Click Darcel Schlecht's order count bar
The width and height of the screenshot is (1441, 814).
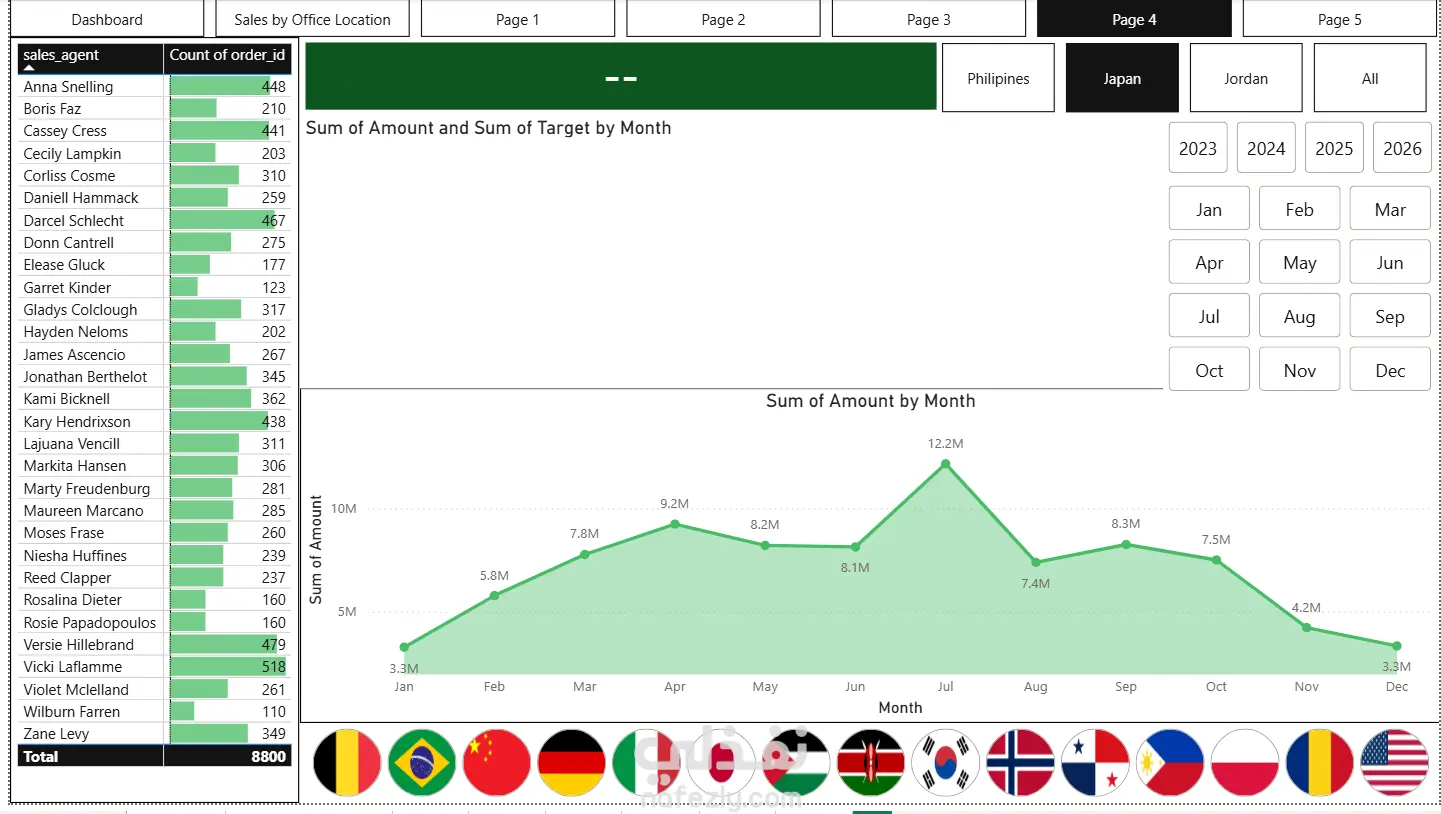(x=222, y=220)
